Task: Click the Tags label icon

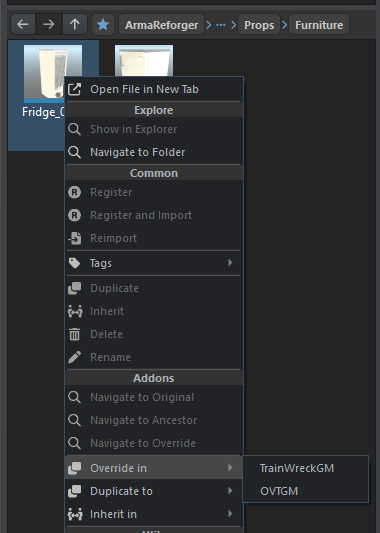Action: tap(74, 263)
